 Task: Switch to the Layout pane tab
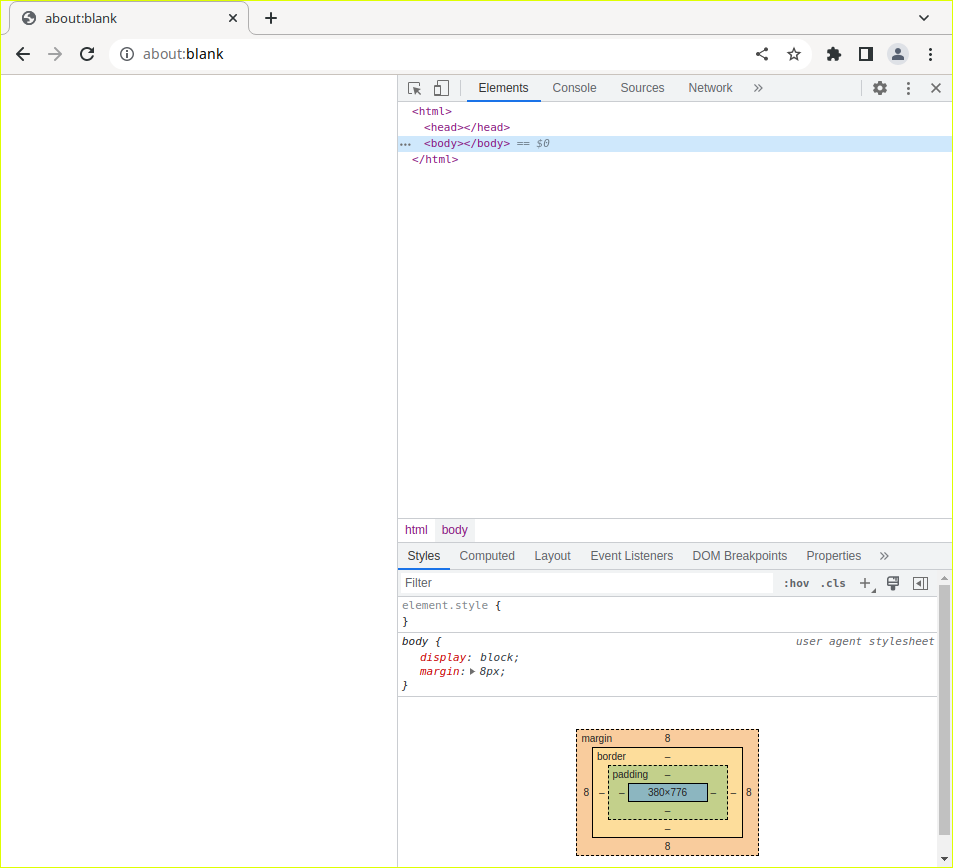point(552,556)
